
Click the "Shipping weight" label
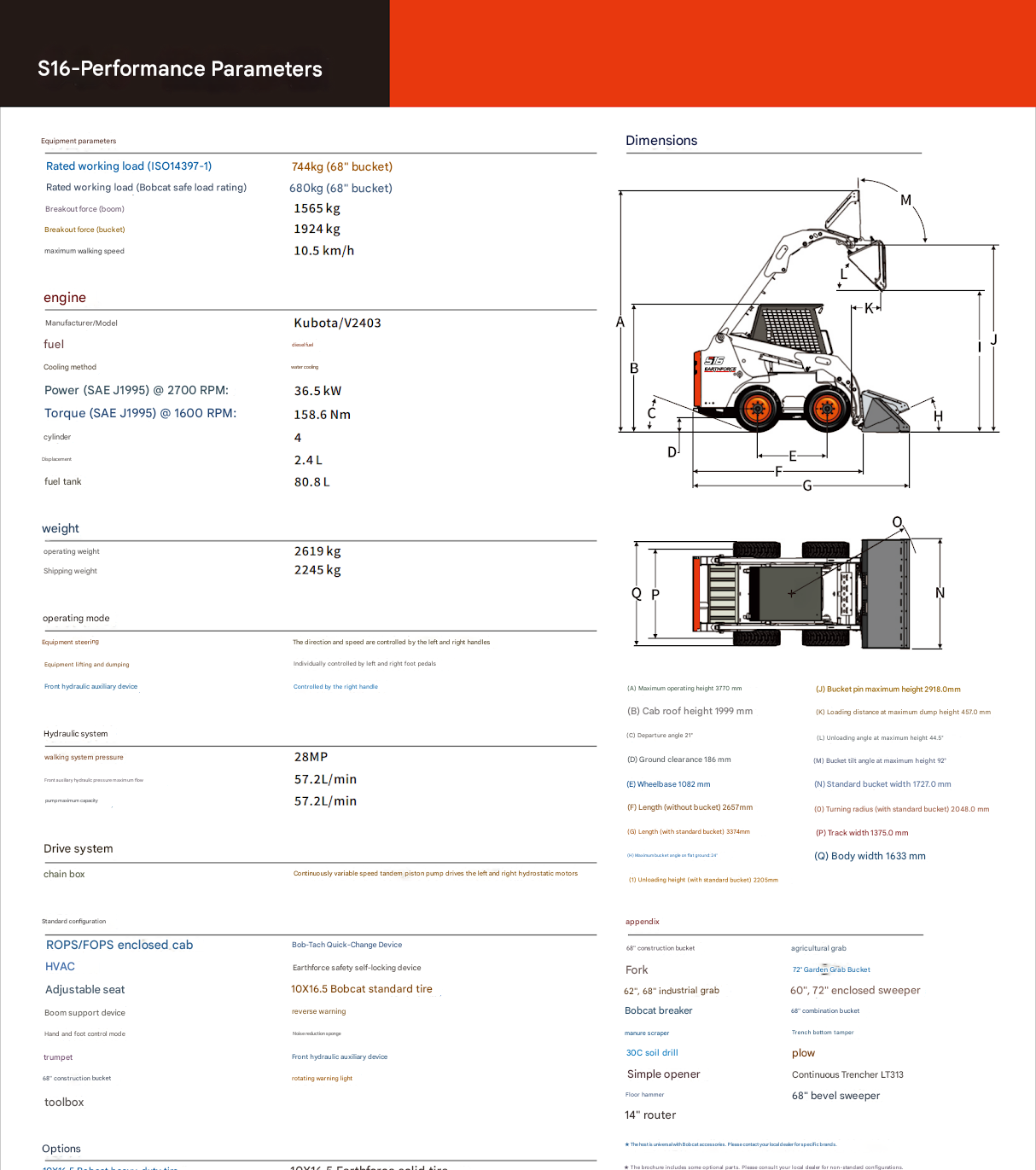(x=70, y=571)
